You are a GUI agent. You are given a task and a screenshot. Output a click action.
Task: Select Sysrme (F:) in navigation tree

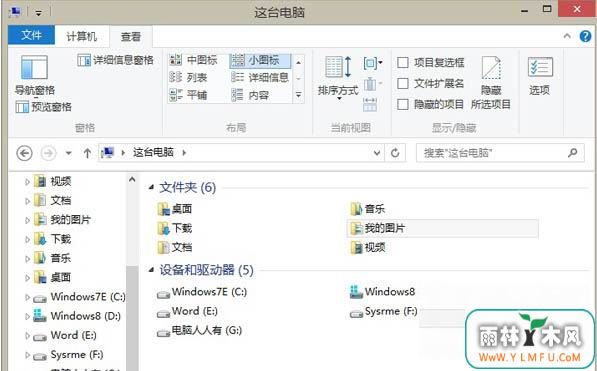pyautogui.click(x=68, y=355)
